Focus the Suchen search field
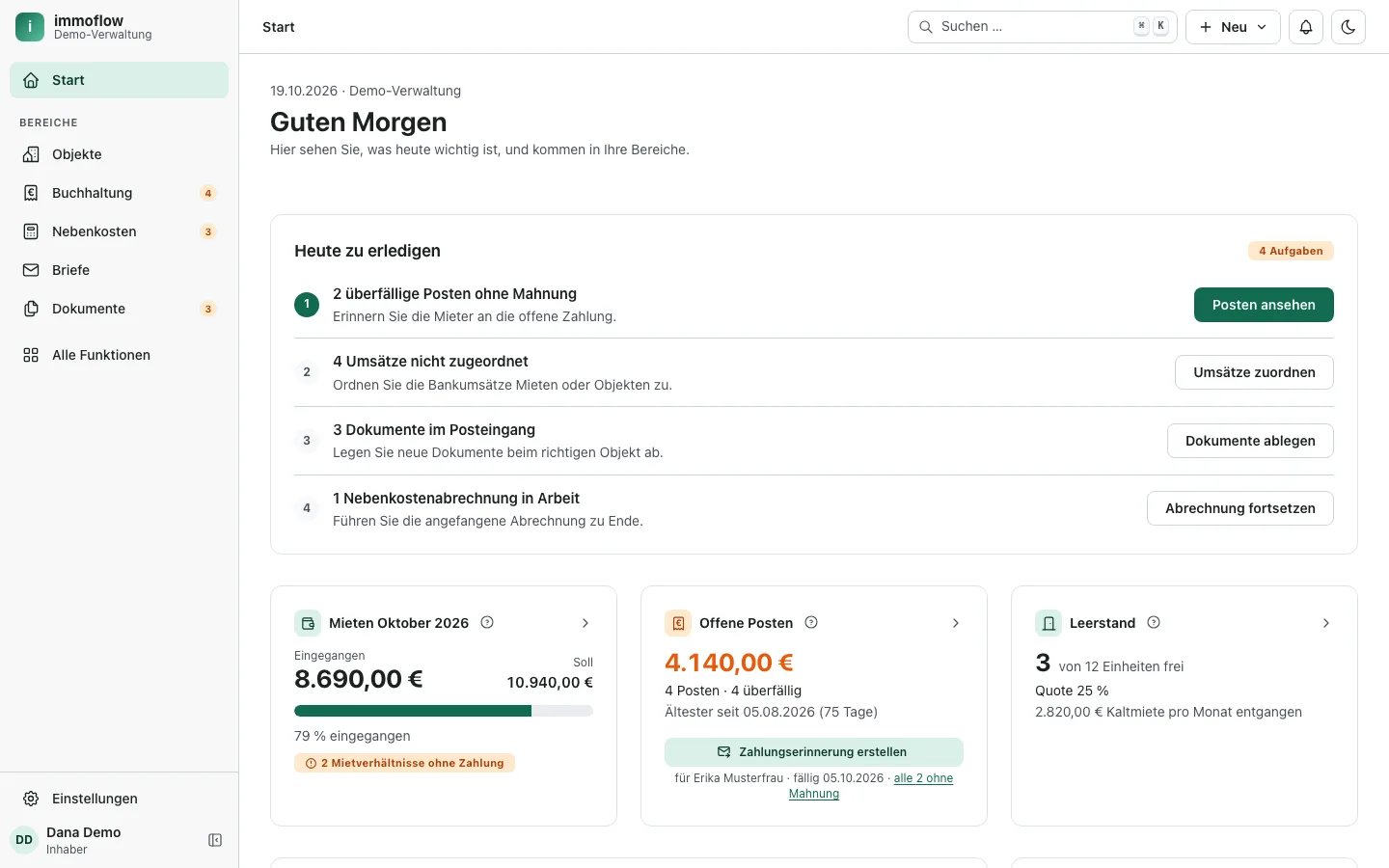The image size is (1389, 868). pyautogui.click(x=1043, y=27)
